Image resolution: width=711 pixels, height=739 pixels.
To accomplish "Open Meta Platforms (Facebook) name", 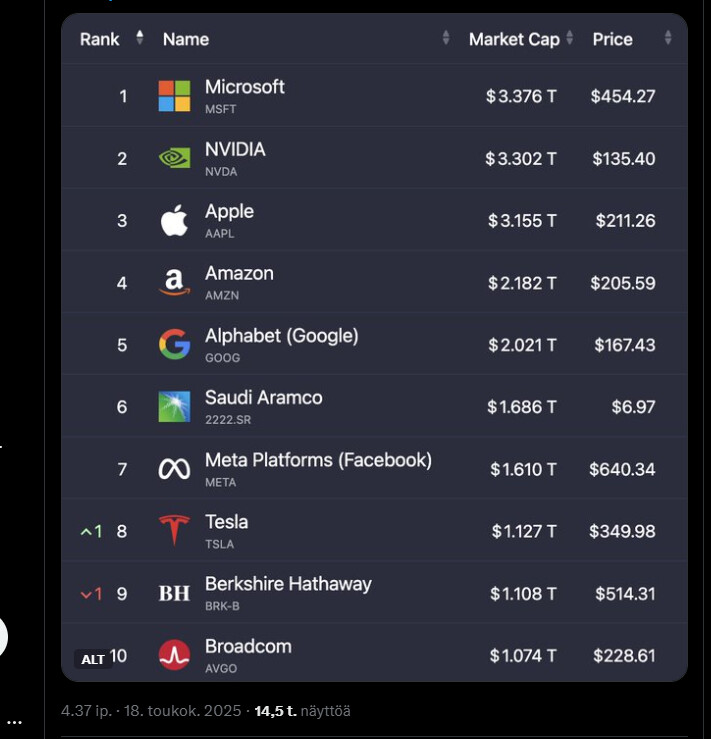I will pos(319,460).
